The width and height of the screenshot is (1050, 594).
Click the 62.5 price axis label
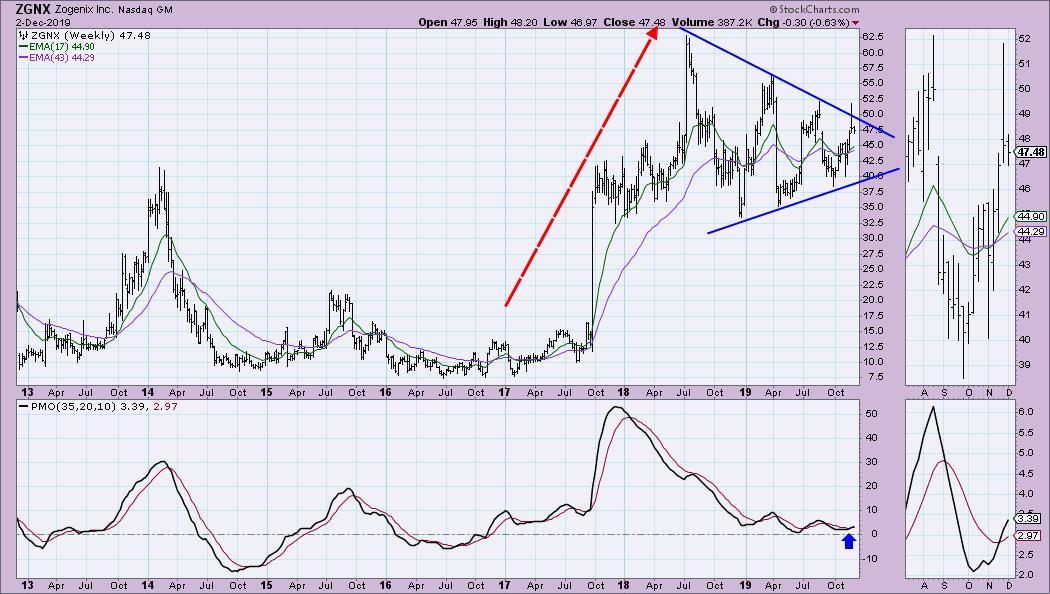pyautogui.click(x=873, y=36)
